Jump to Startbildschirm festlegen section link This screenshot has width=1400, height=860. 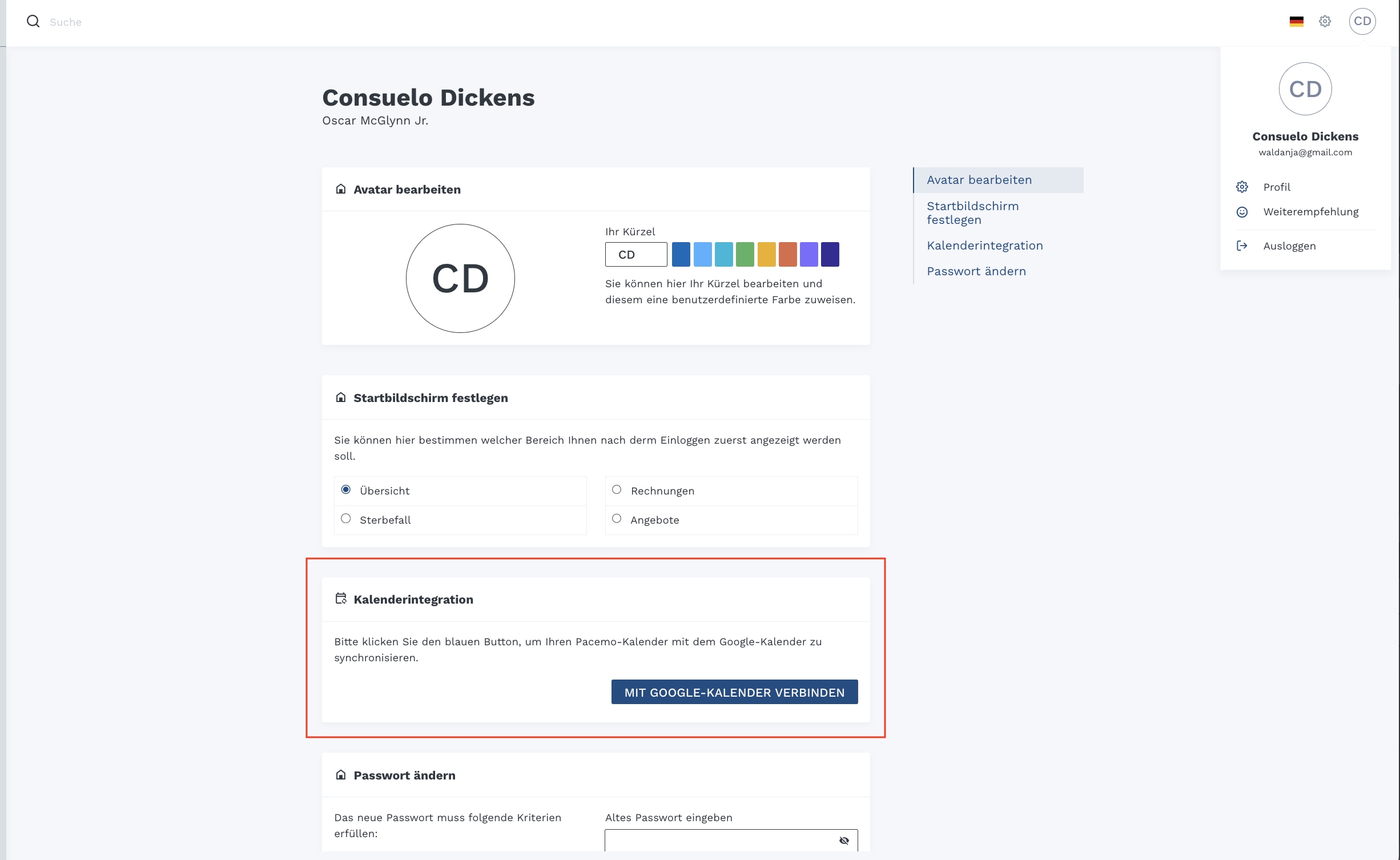pyautogui.click(x=973, y=213)
